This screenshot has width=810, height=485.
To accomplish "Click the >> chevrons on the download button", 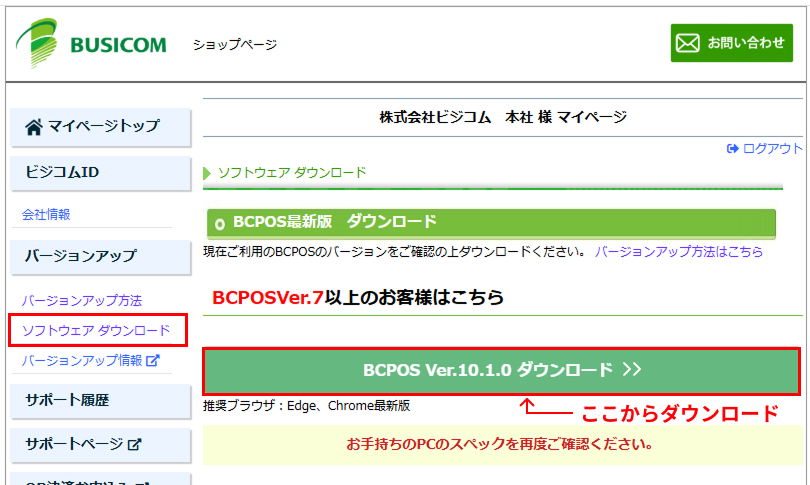I will (x=630, y=370).
